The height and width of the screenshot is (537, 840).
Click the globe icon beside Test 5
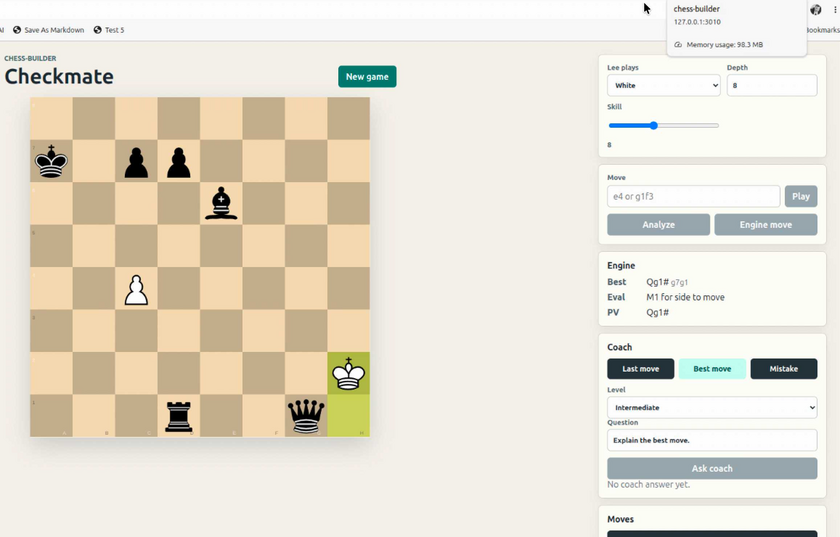[98, 30]
